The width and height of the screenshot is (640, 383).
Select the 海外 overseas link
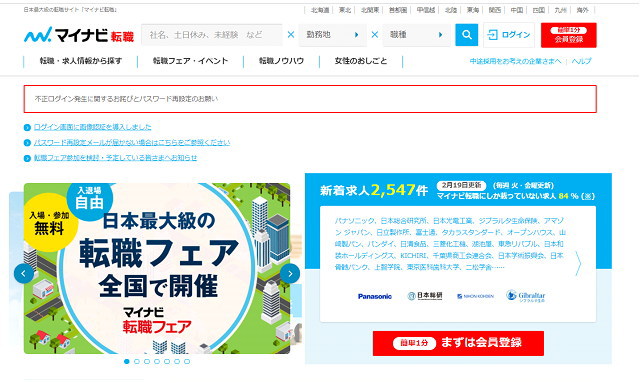pyautogui.click(x=582, y=10)
